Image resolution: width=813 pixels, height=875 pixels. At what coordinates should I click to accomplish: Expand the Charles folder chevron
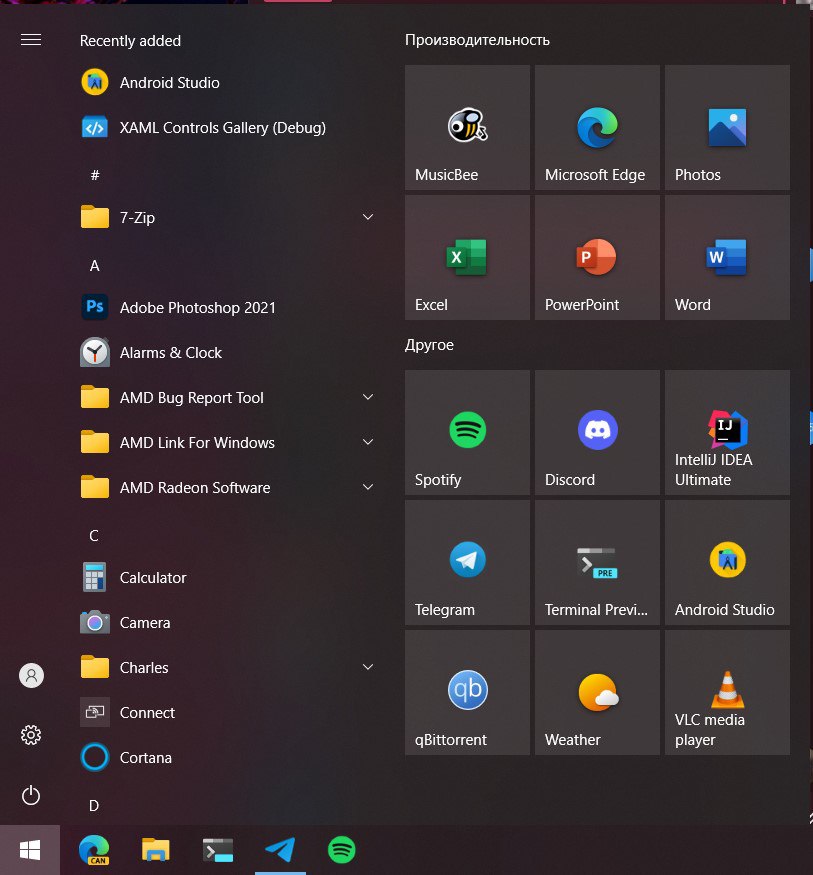click(368, 667)
